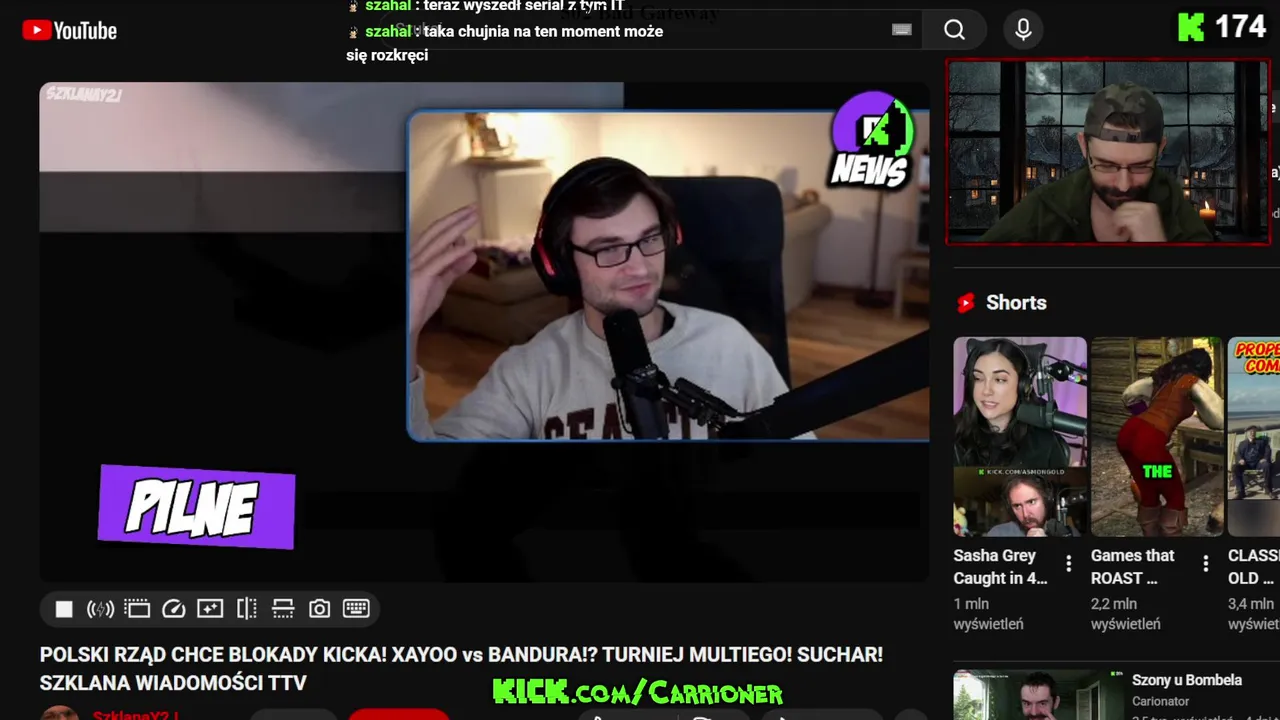Toggle the volume booster signal icon
The height and width of the screenshot is (720, 1280).
tap(100, 609)
